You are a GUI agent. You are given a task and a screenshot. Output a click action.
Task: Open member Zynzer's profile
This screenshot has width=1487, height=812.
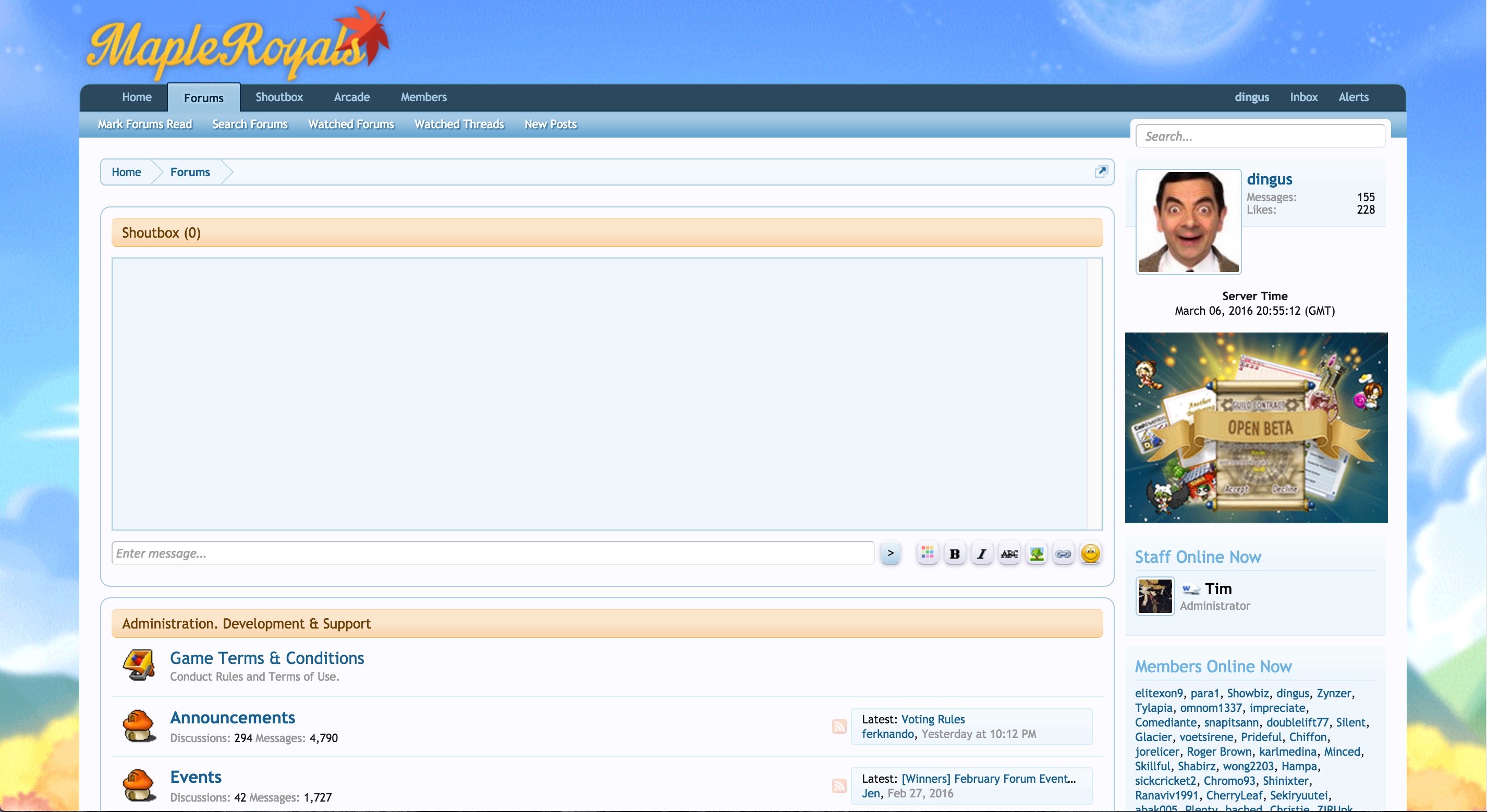click(1334, 693)
